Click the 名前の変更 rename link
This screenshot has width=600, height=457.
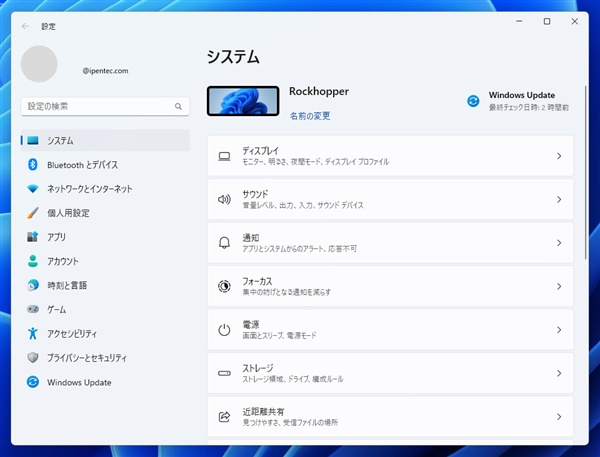pos(310,116)
